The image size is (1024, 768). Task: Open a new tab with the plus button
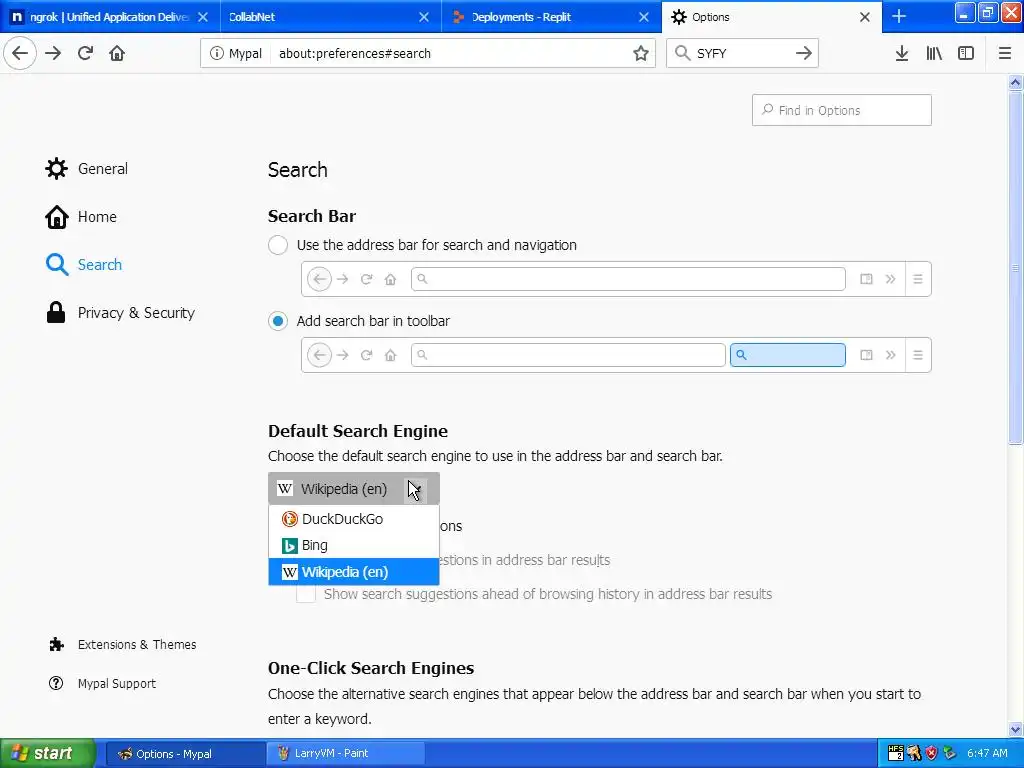point(899,16)
